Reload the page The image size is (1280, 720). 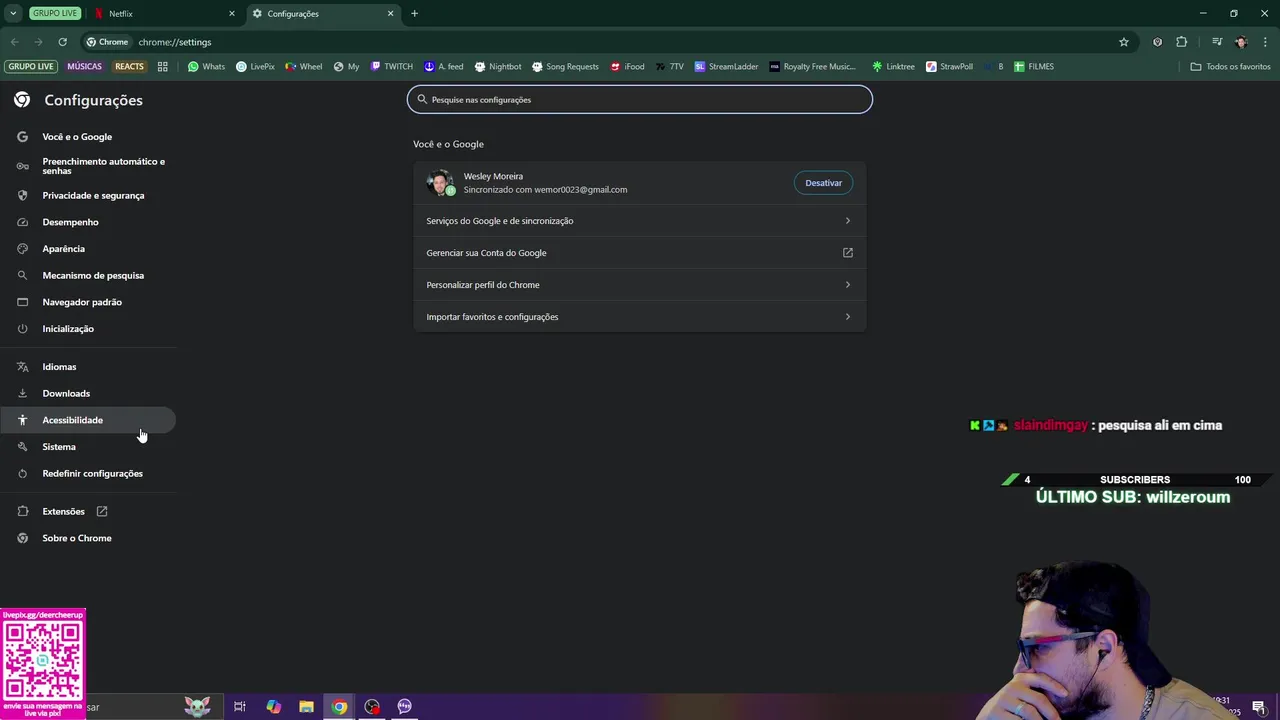62,42
